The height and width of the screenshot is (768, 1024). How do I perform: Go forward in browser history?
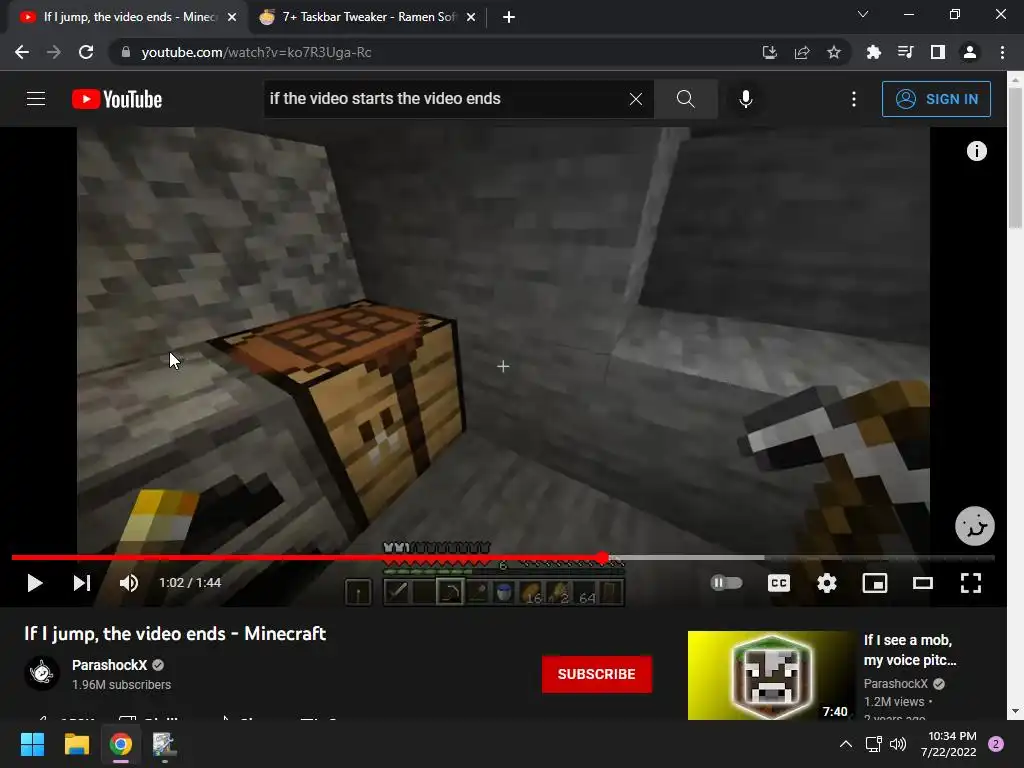coord(54,52)
